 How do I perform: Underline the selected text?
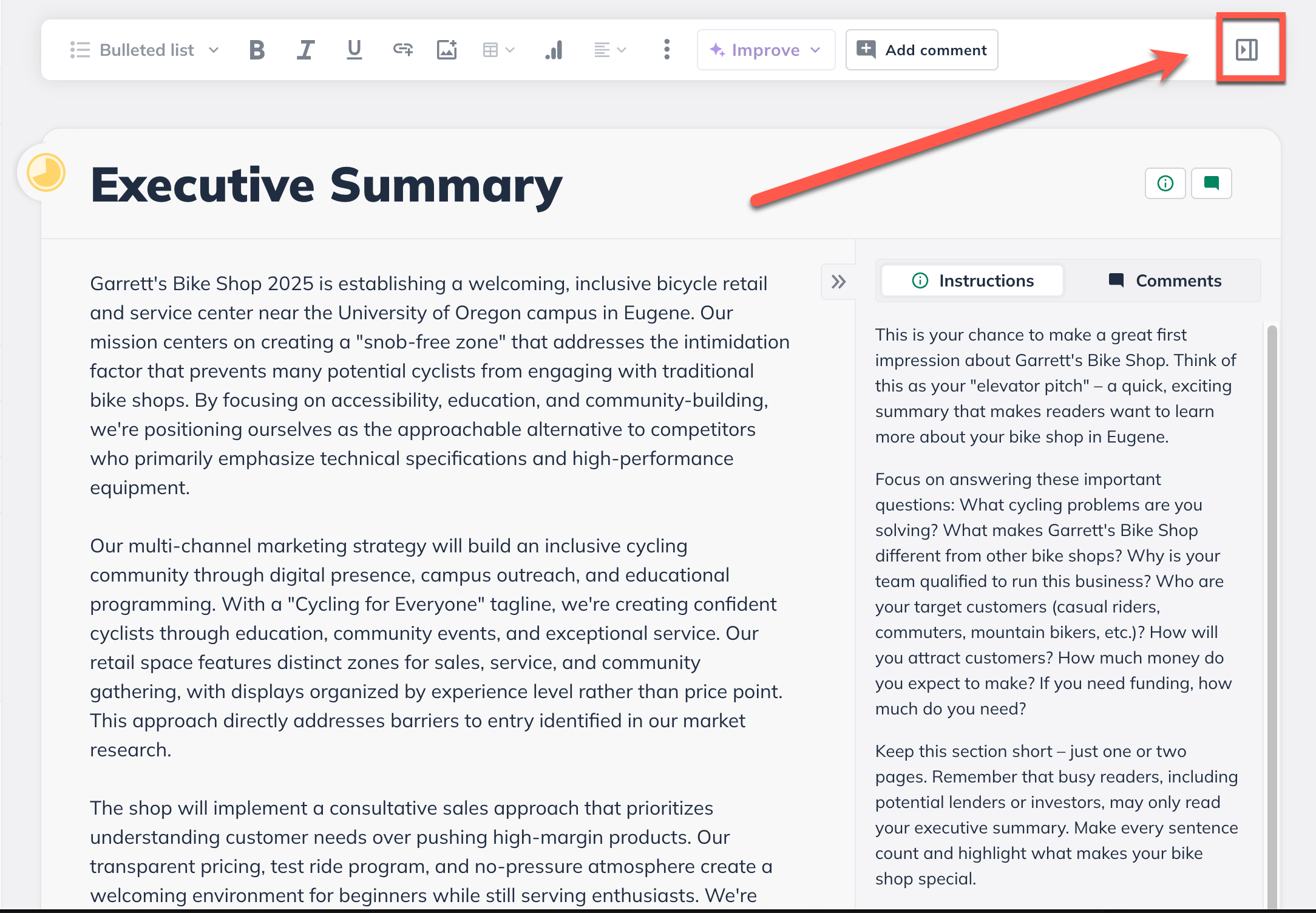(354, 50)
